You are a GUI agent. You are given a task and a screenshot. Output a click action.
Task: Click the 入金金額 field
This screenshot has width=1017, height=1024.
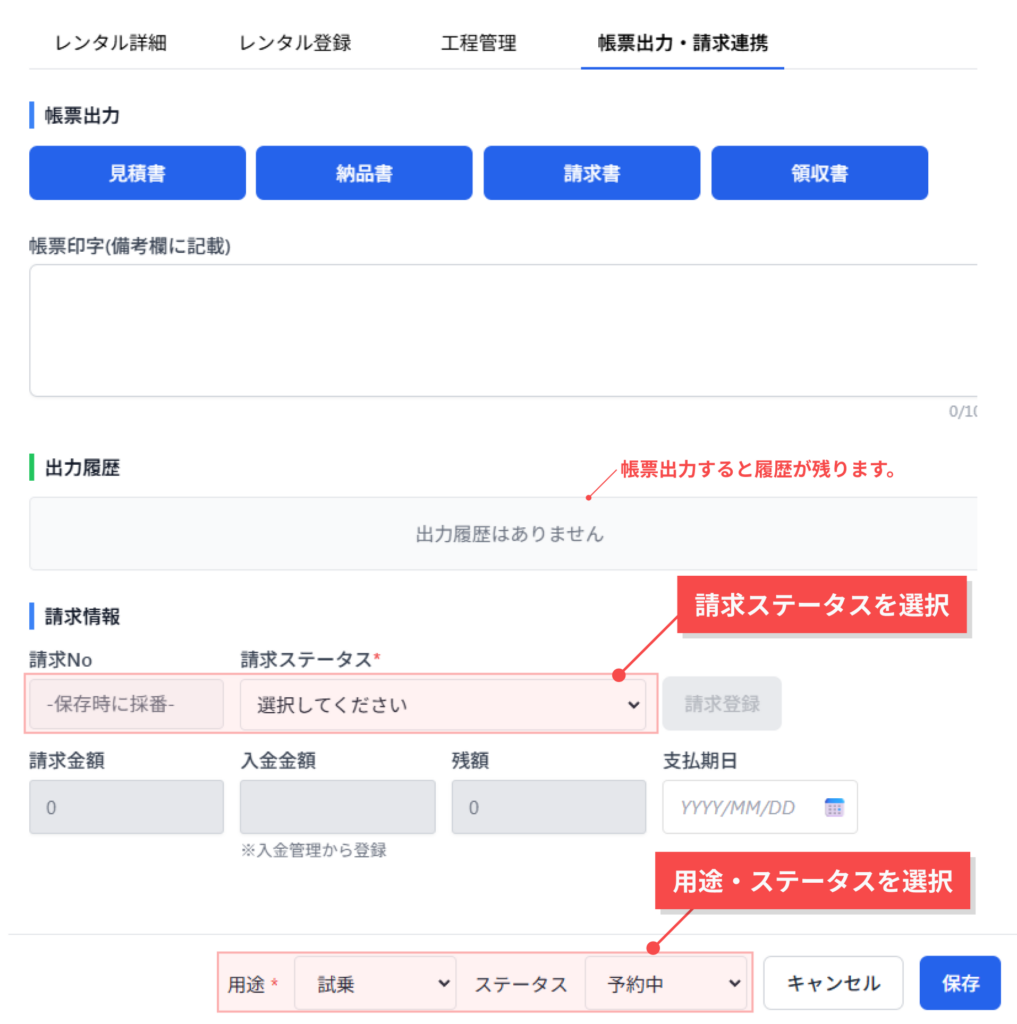[x=337, y=807]
